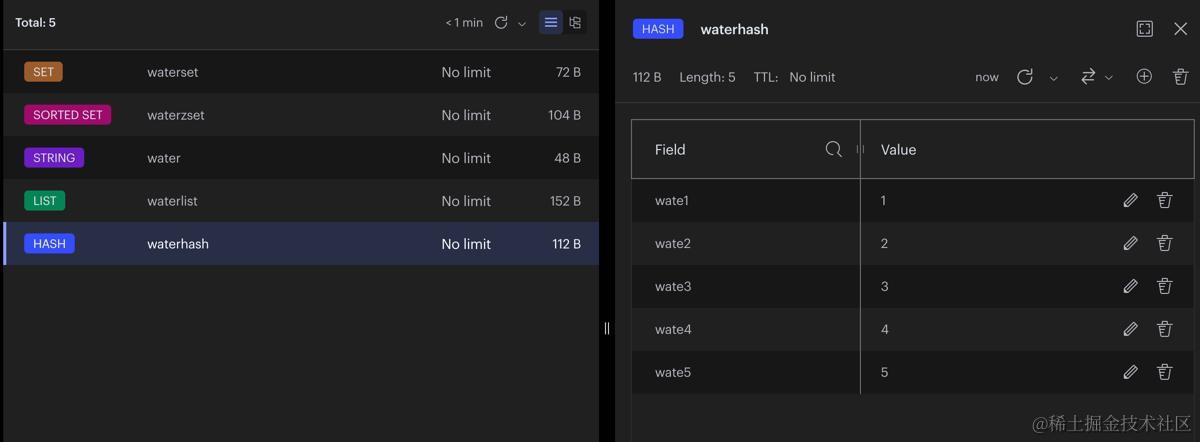The image size is (1200, 442).
Task: Click the waterhash key name to rename
Action: point(734,29)
